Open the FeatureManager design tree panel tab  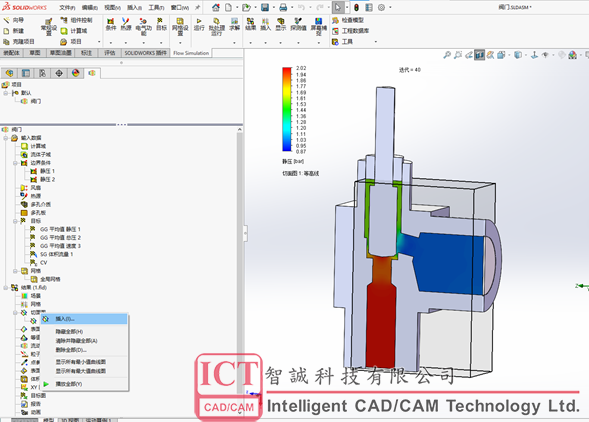pyautogui.click(x=9, y=73)
